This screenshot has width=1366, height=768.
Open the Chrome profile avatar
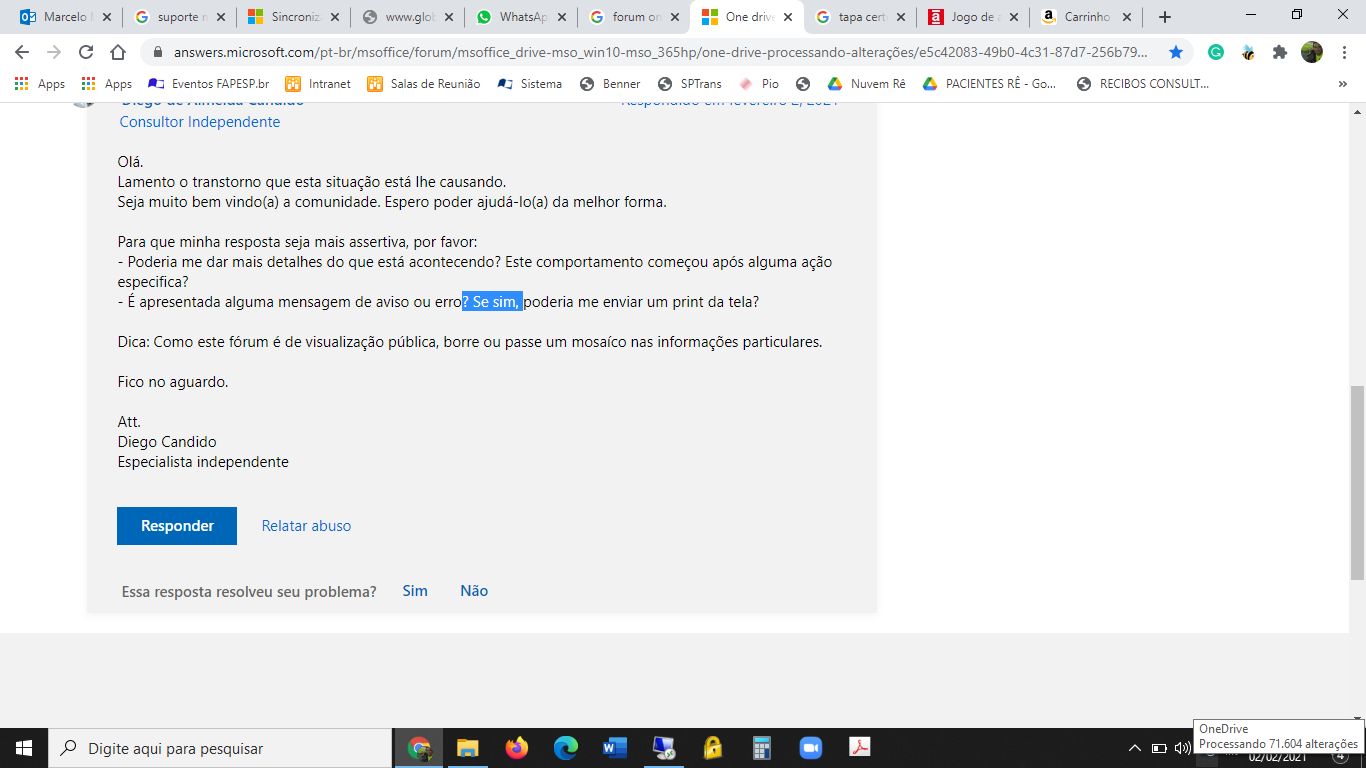click(x=1312, y=52)
